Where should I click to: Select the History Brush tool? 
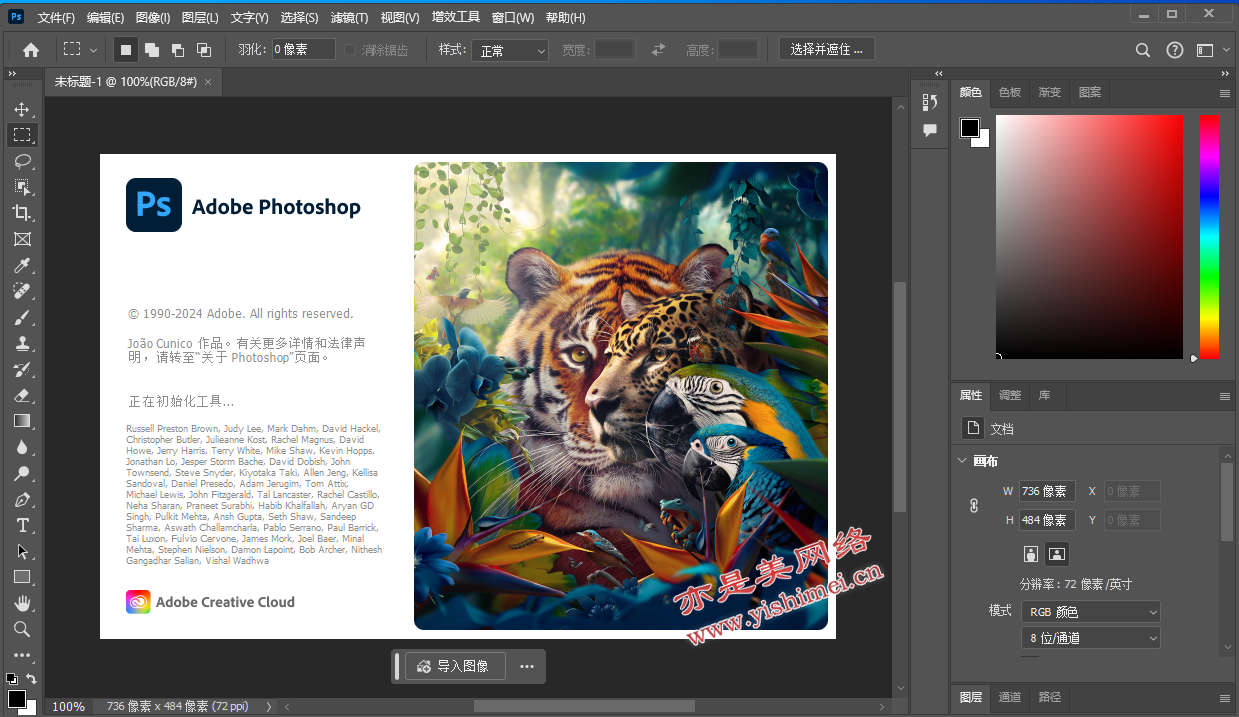(x=22, y=369)
